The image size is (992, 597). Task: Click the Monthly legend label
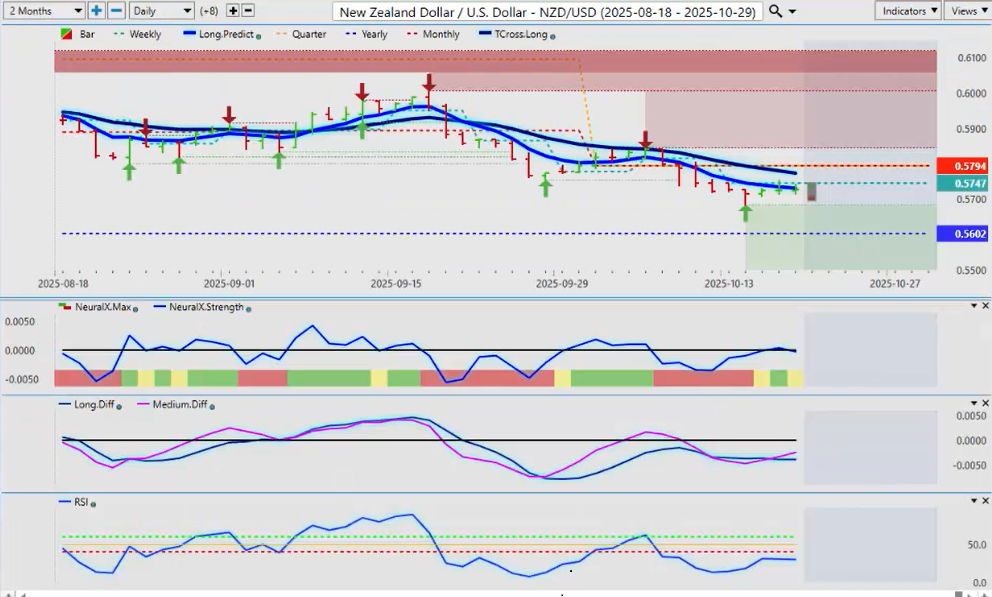point(441,34)
